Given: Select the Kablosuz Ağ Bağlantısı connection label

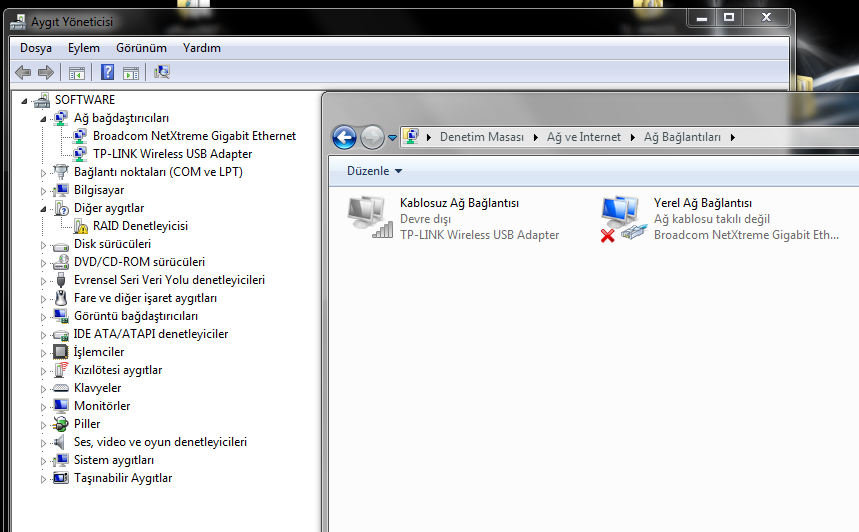Looking at the screenshot, I should pyautogui.click(x=459, y=203).
